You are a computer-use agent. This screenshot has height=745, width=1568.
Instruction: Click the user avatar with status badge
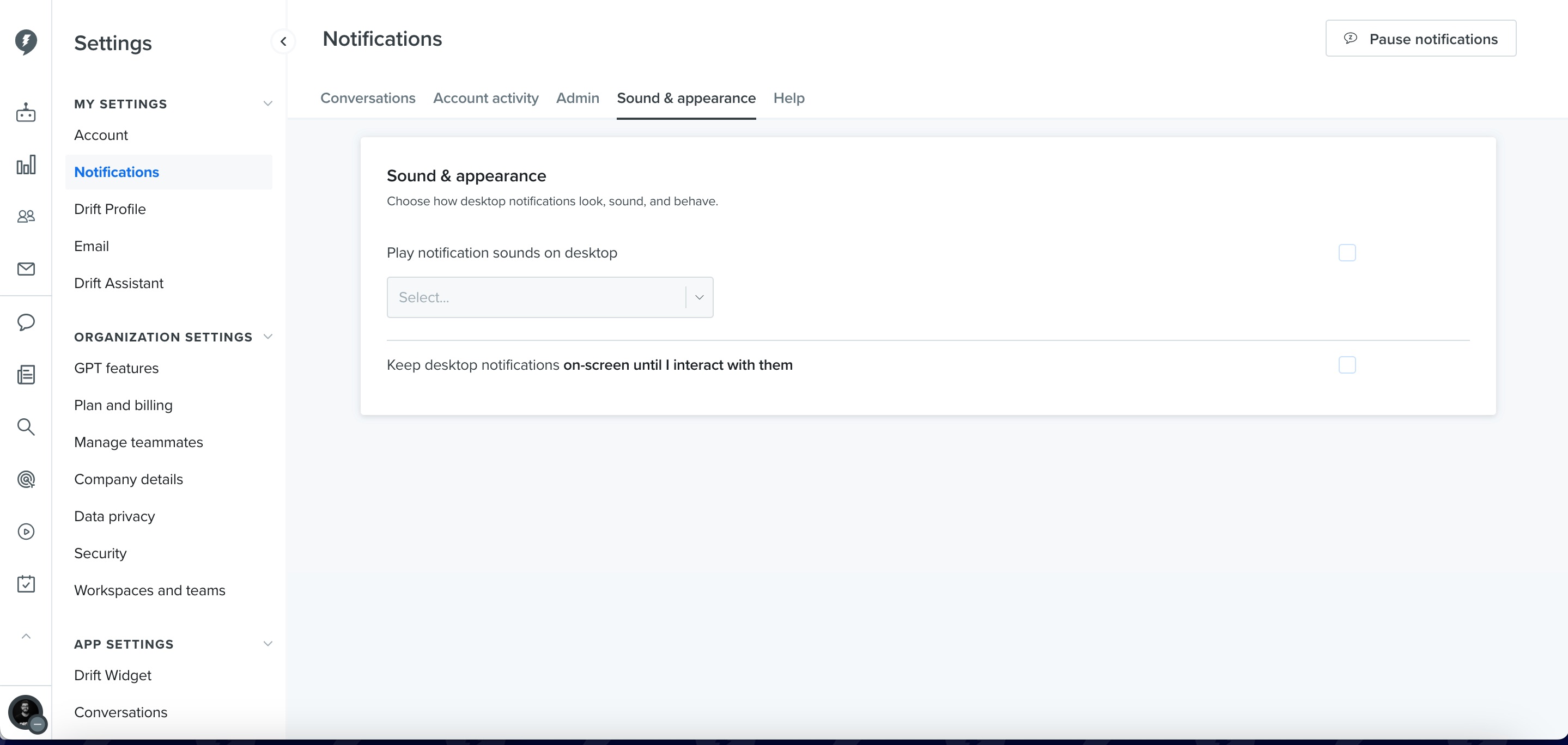[27, 714]
